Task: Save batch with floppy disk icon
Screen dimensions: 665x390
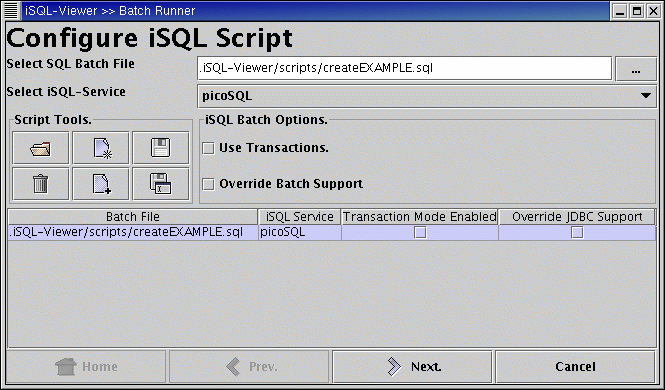Action: coord(161,148)
